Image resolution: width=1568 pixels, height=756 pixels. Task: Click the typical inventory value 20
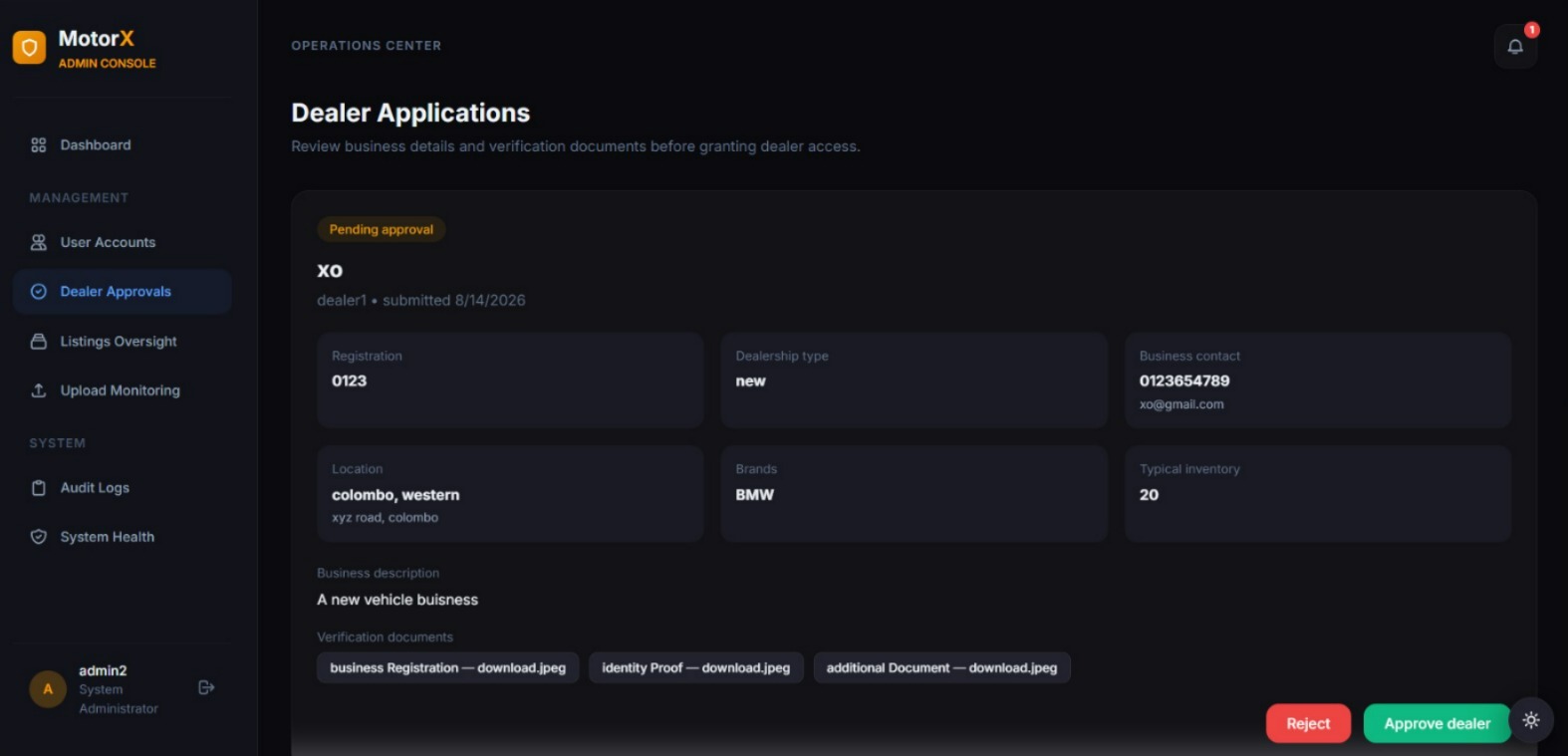pos(1149,495)
